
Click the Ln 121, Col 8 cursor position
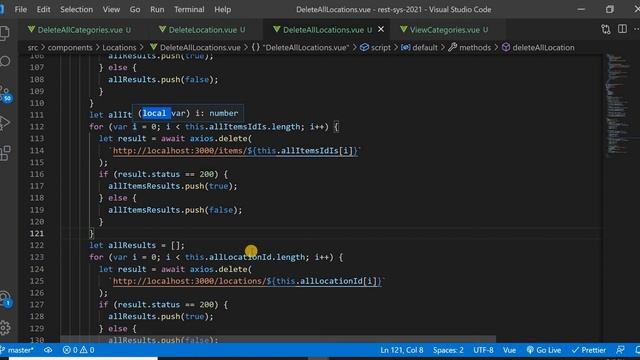pyautogui.click(x=402, y=350)
